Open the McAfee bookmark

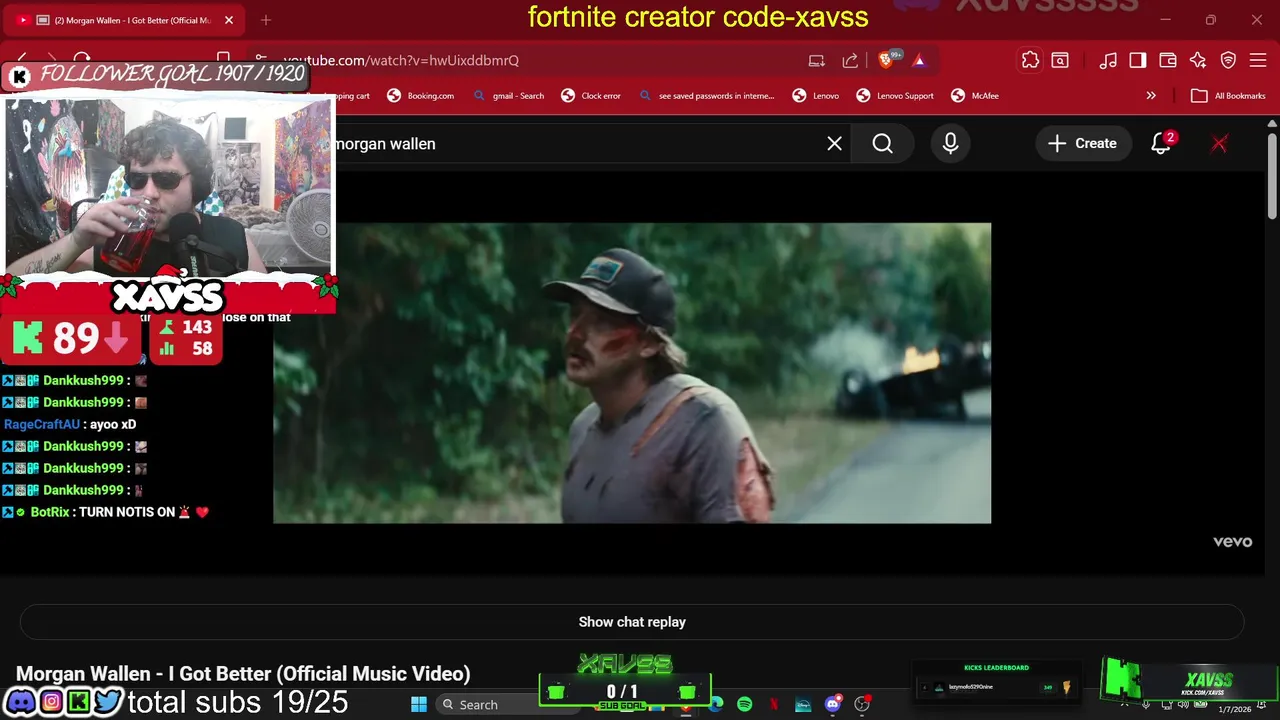(x=975, y=96)
